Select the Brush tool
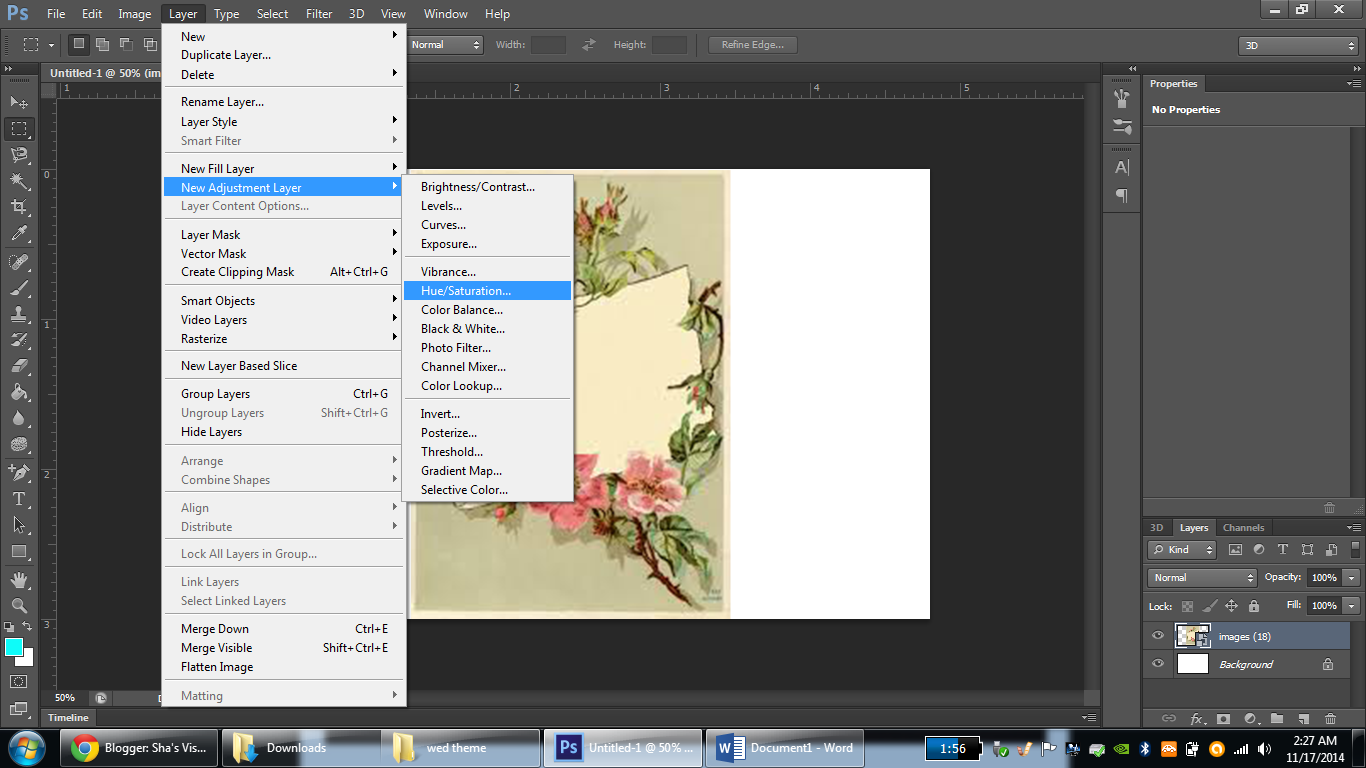 [x=19, y=288]
